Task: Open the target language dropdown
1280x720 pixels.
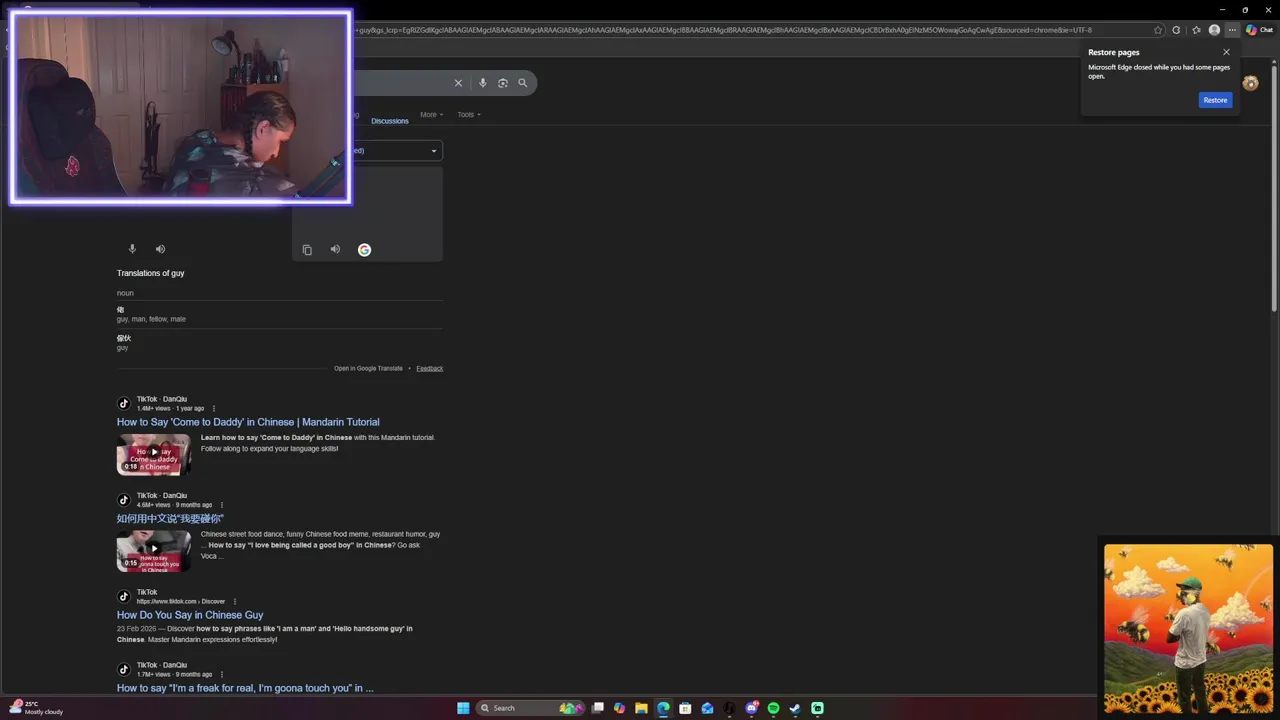Action: [397, 151]
